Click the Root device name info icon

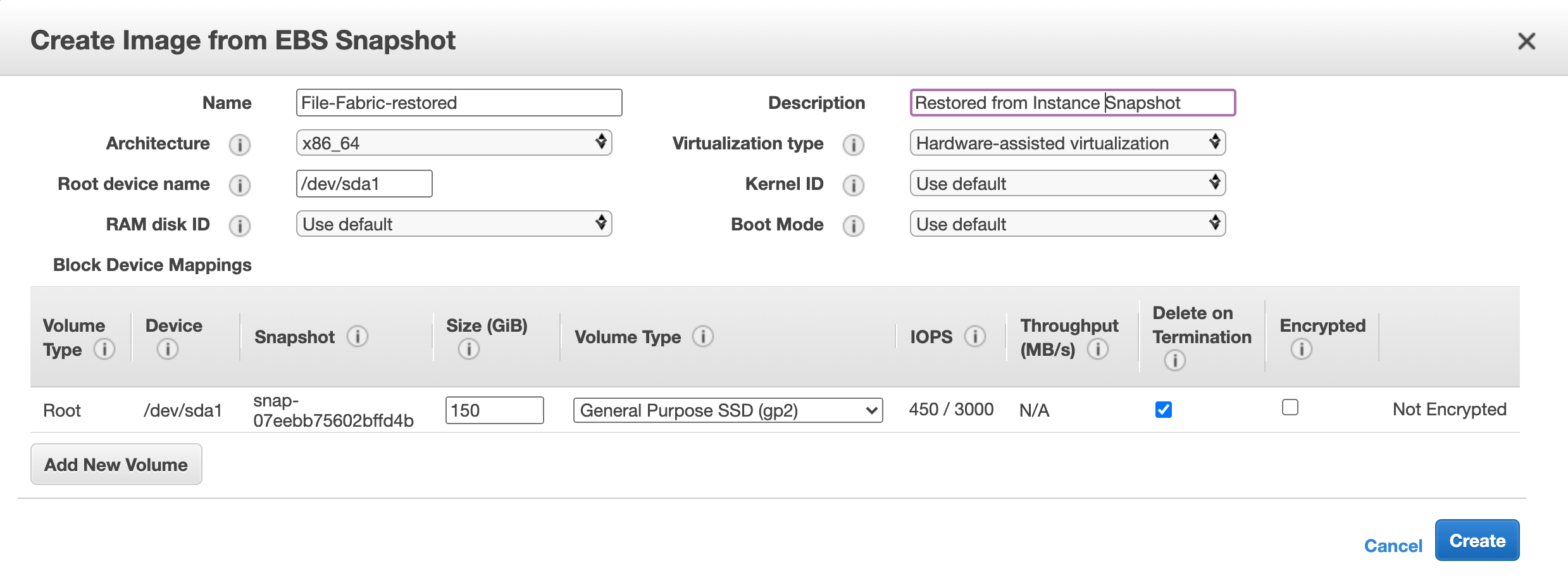239,186
